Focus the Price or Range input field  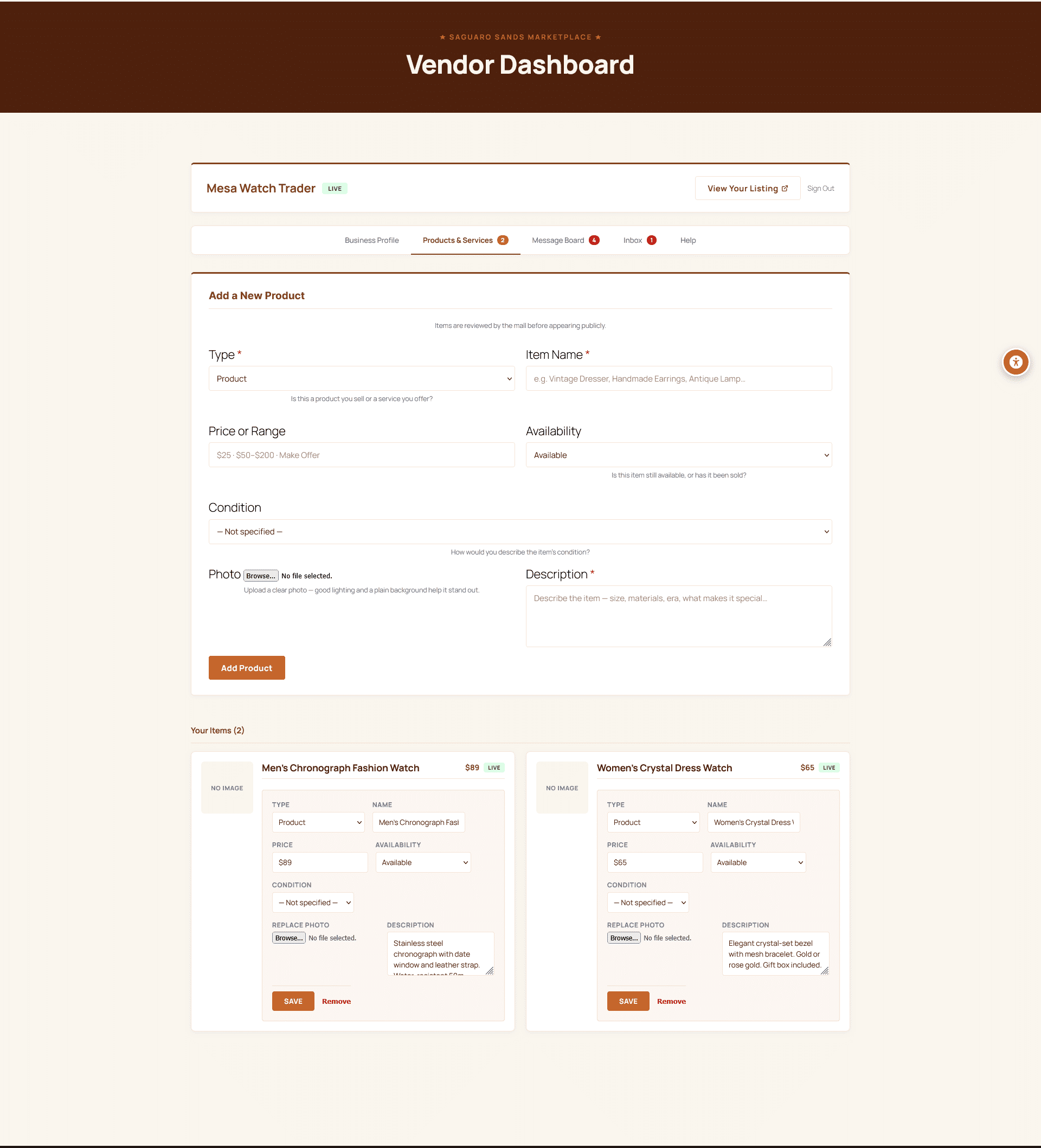362,455
